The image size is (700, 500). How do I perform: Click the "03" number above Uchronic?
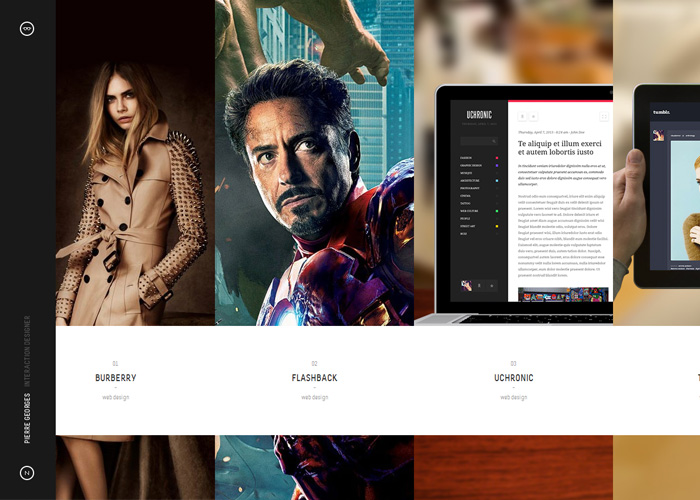[x=513, y=363]
